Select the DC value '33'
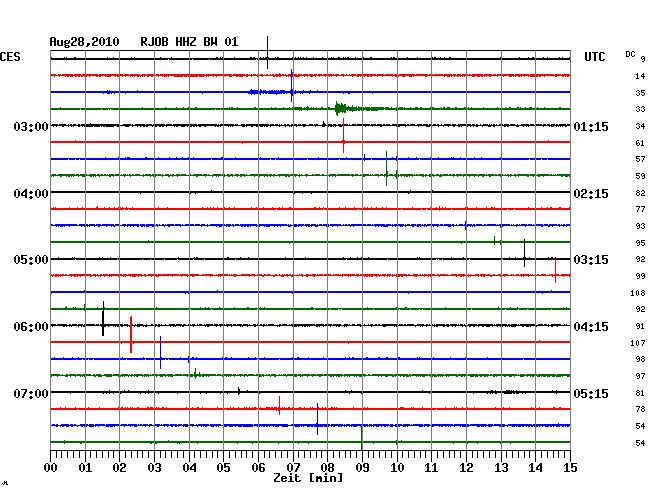Image resolution: width=650 pixels, height=494 pixels. coord(640,109)
